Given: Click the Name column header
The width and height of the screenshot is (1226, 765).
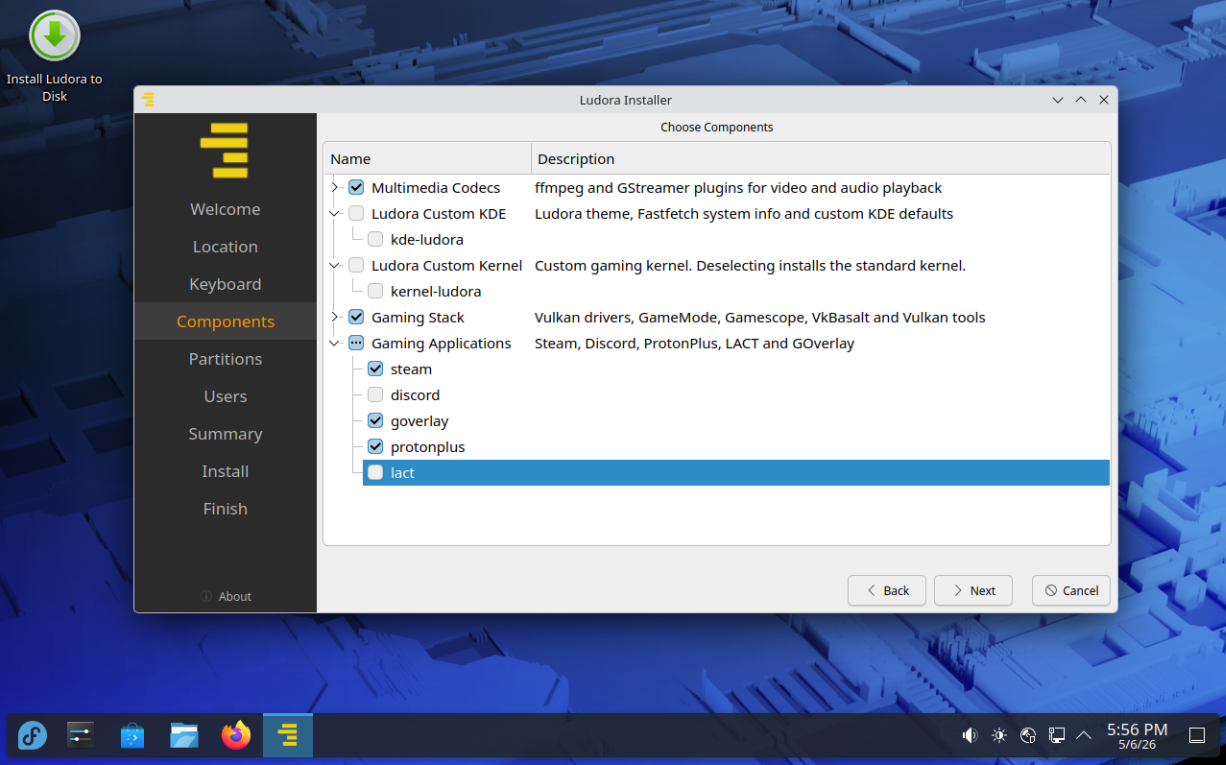Looking at the screenshot, I should coord(427,158).
